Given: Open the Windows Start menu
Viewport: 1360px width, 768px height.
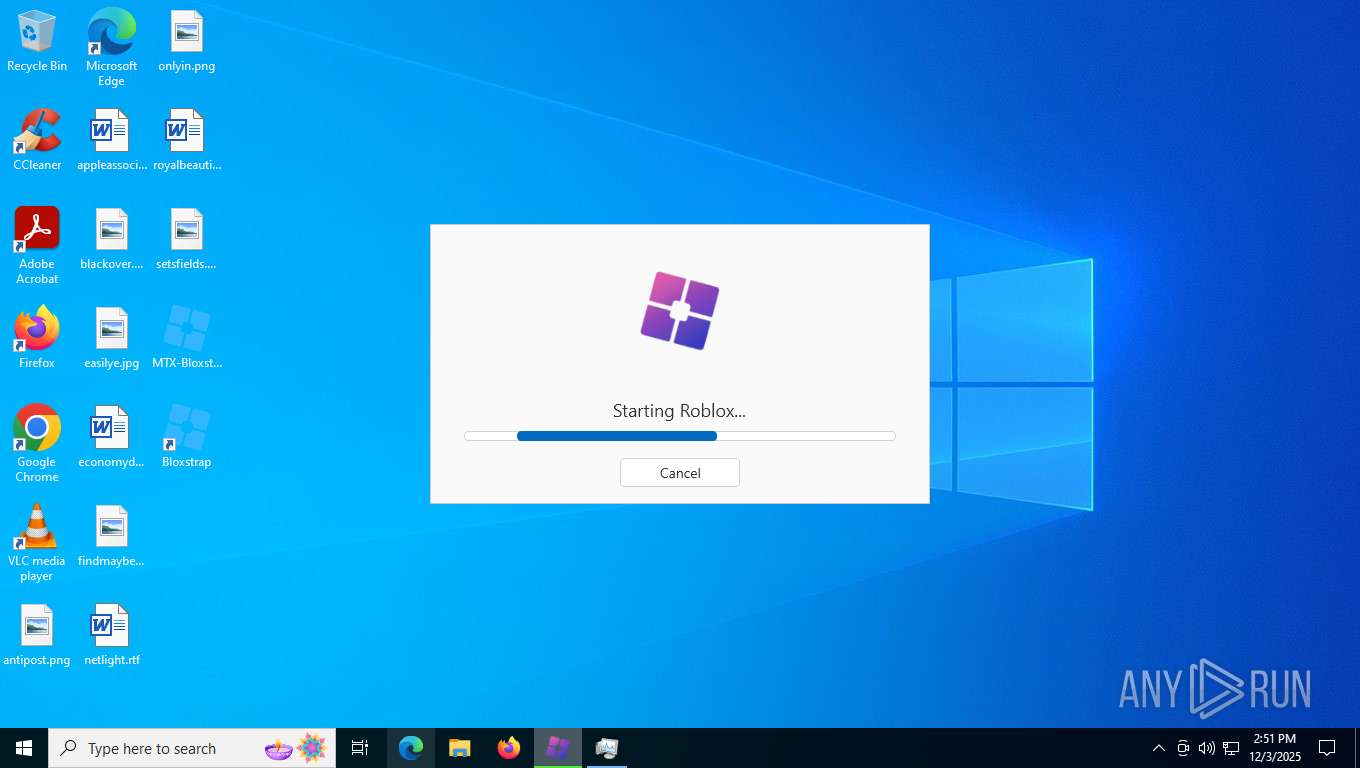Looking at the screenshot, I should 24,748.
